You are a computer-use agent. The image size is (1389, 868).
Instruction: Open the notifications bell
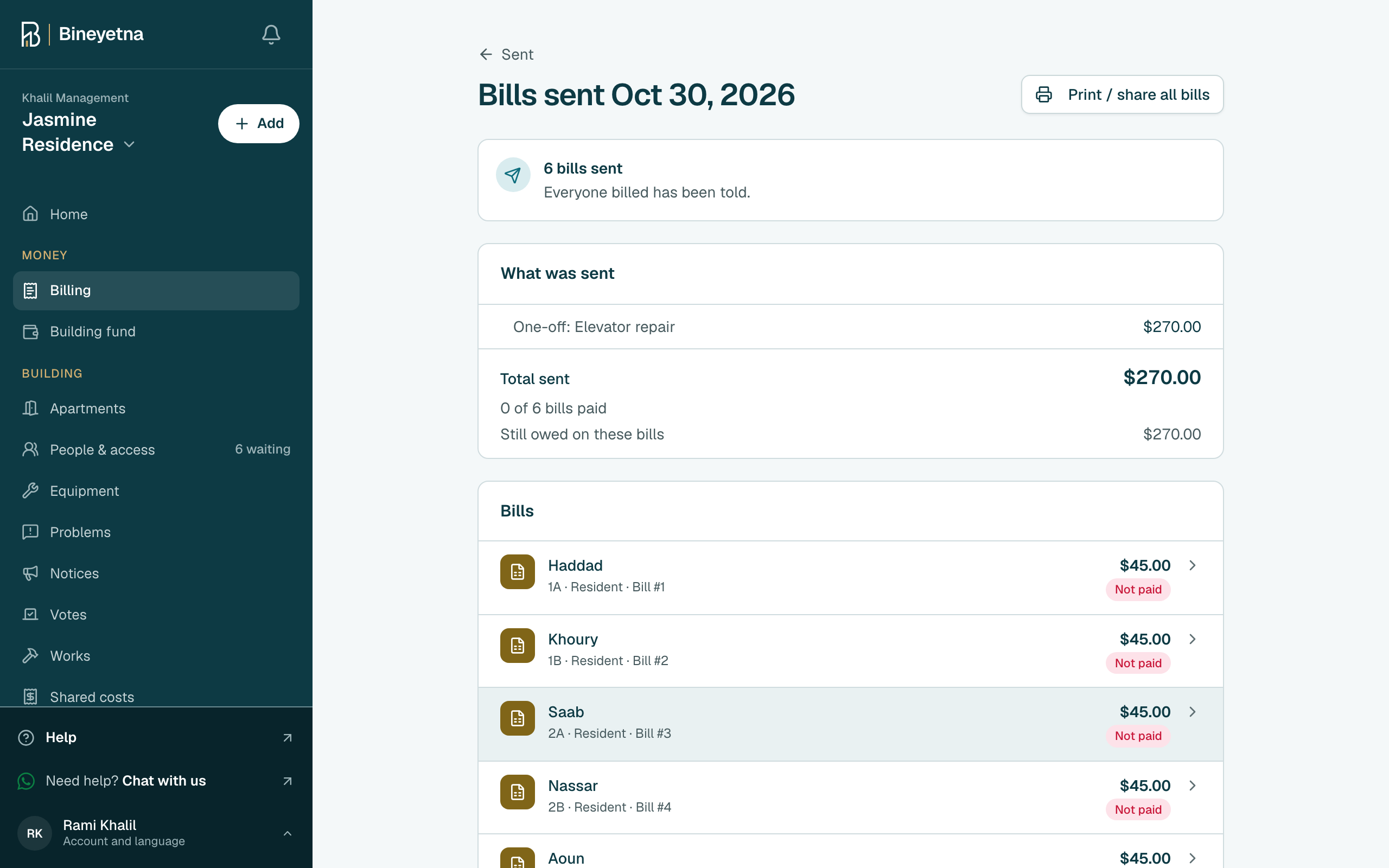271,34
